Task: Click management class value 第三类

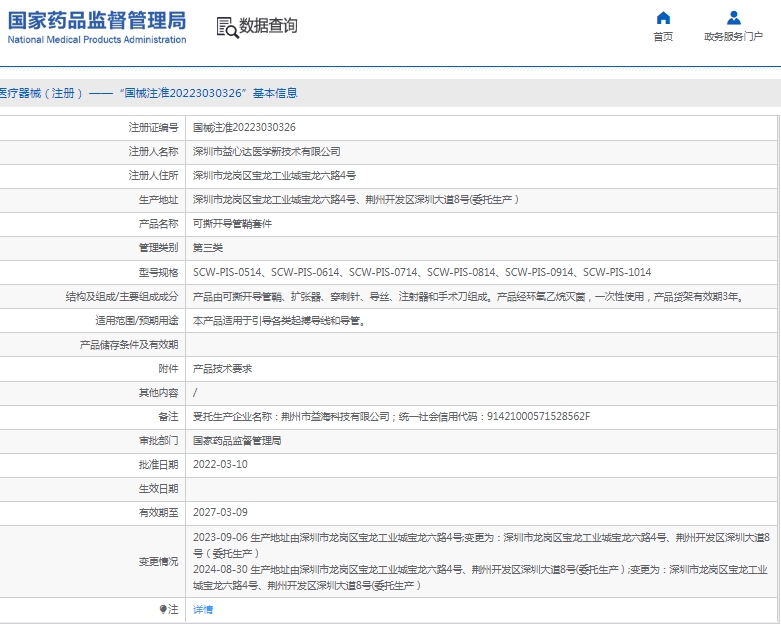Action: point(208,248)
